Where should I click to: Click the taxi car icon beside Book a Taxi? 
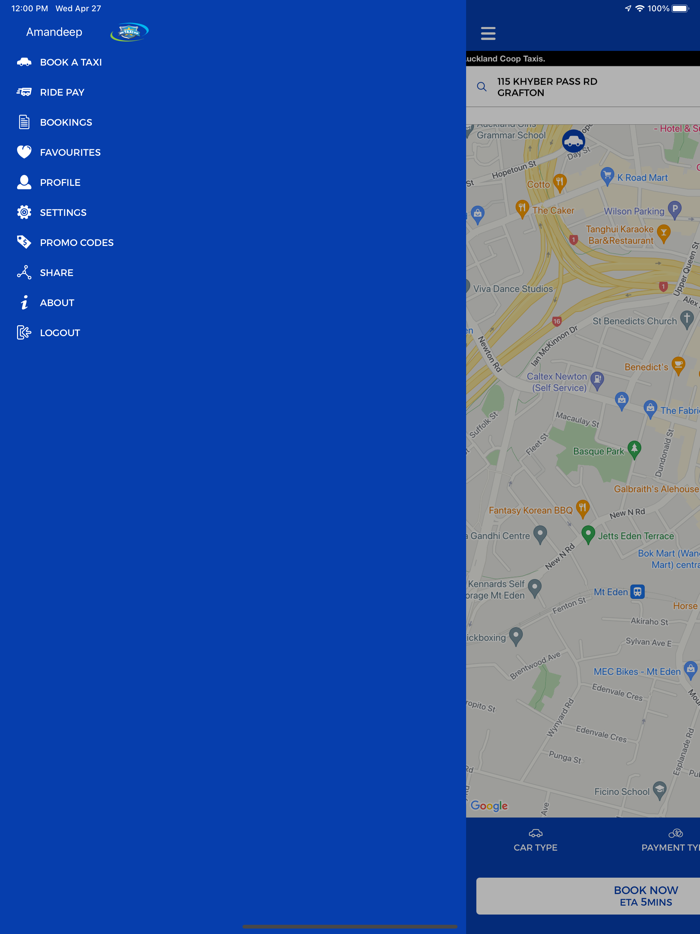click(x=24, y=62)
